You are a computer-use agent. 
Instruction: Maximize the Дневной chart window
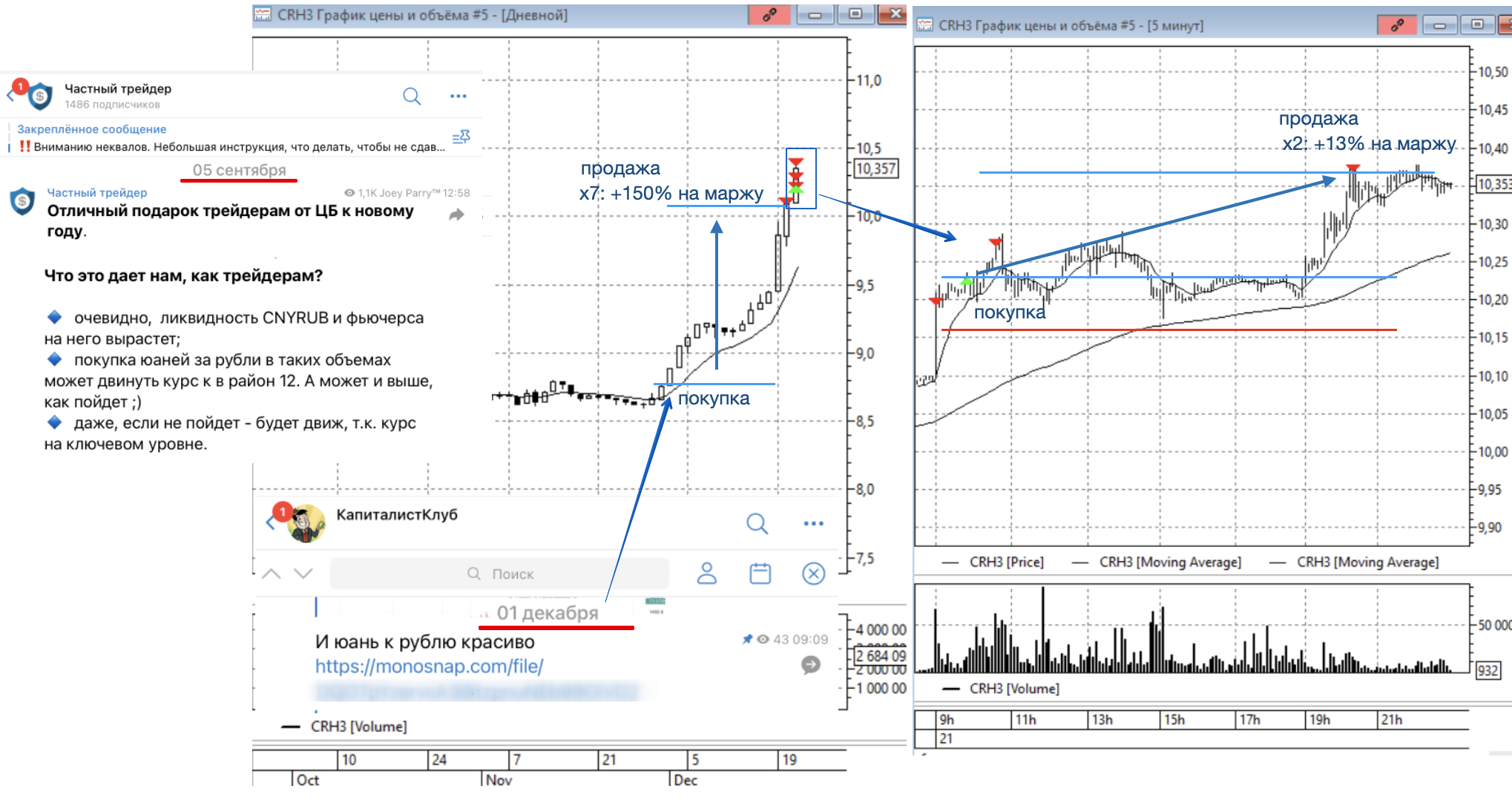(x=855, y=15)
